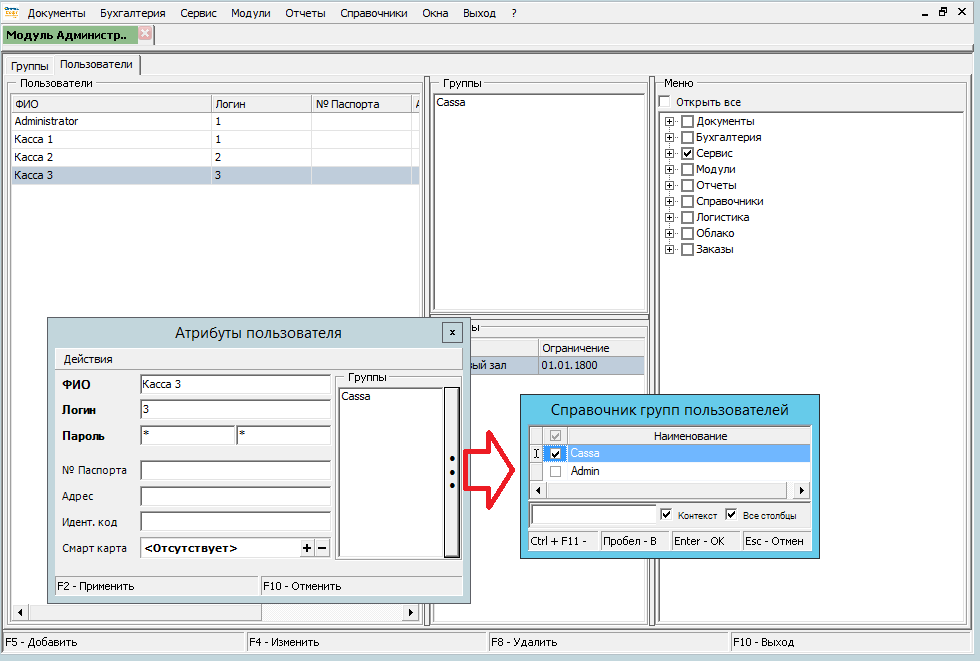
Task: Uncheck the Сервис menu checkbox
Action: pos(687,154)
